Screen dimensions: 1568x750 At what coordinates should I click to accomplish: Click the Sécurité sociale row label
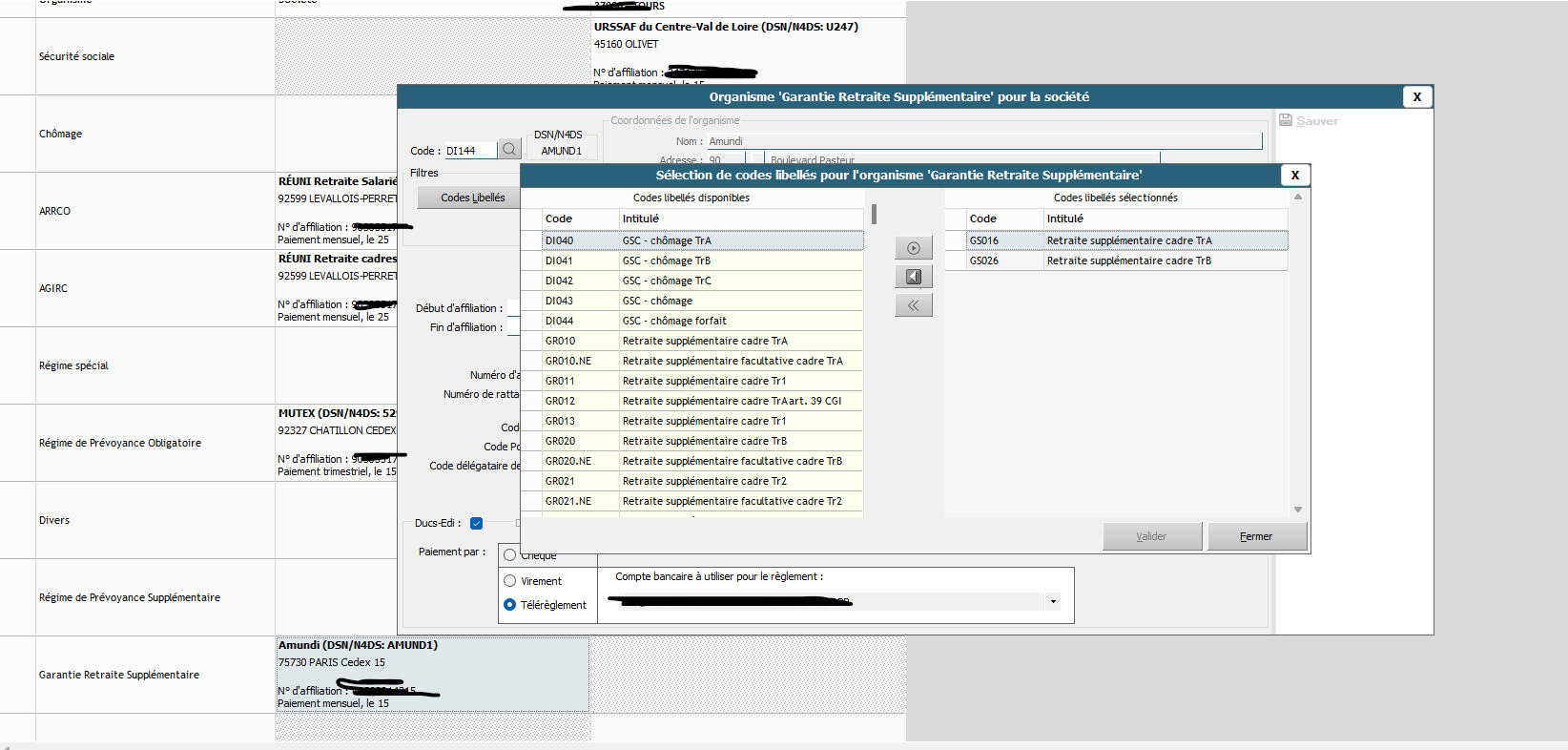[x=76, y=56]
